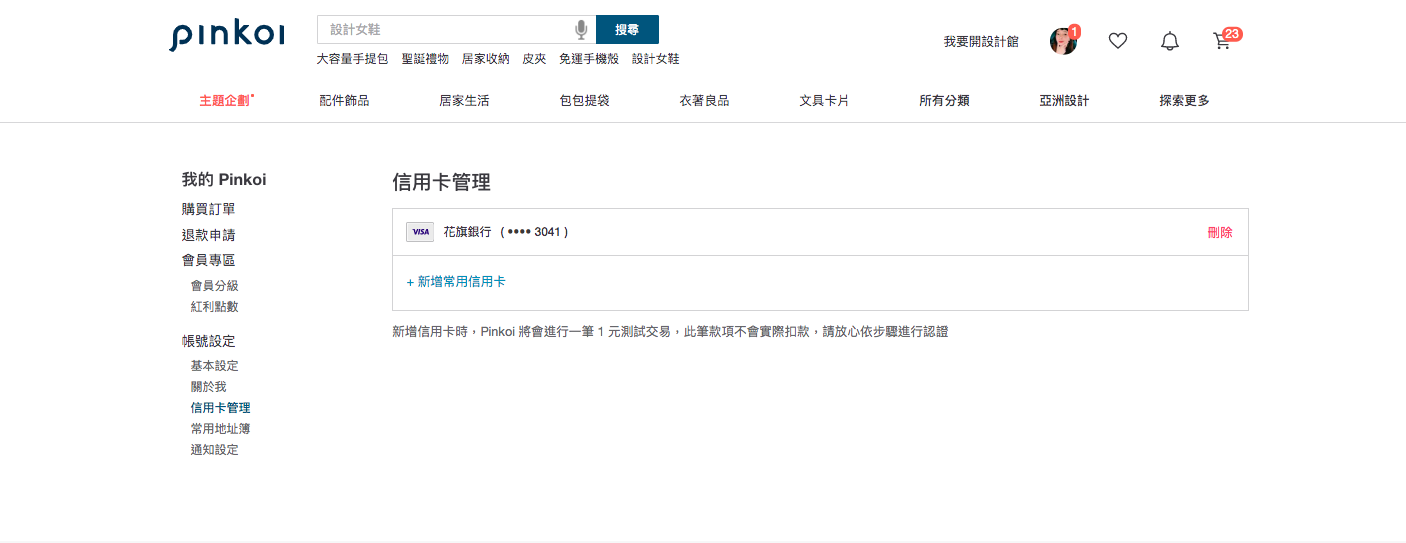Screen dimensions: 1406x543
Task: Open the 主題企劃 menu
Action: pyautogui.click(x=227, y=101)
